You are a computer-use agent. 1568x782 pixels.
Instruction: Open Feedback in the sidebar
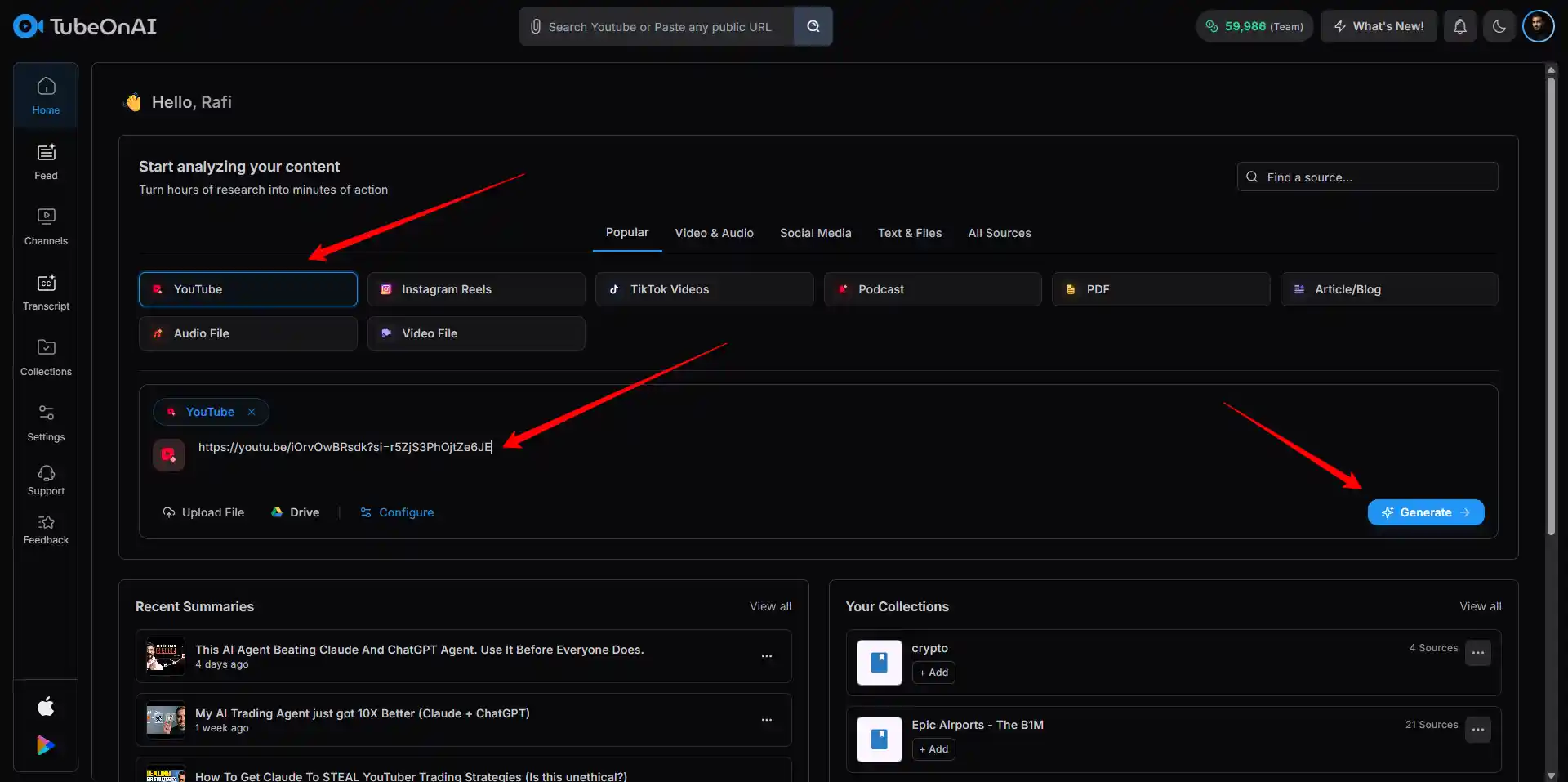(x=46, y=530)
